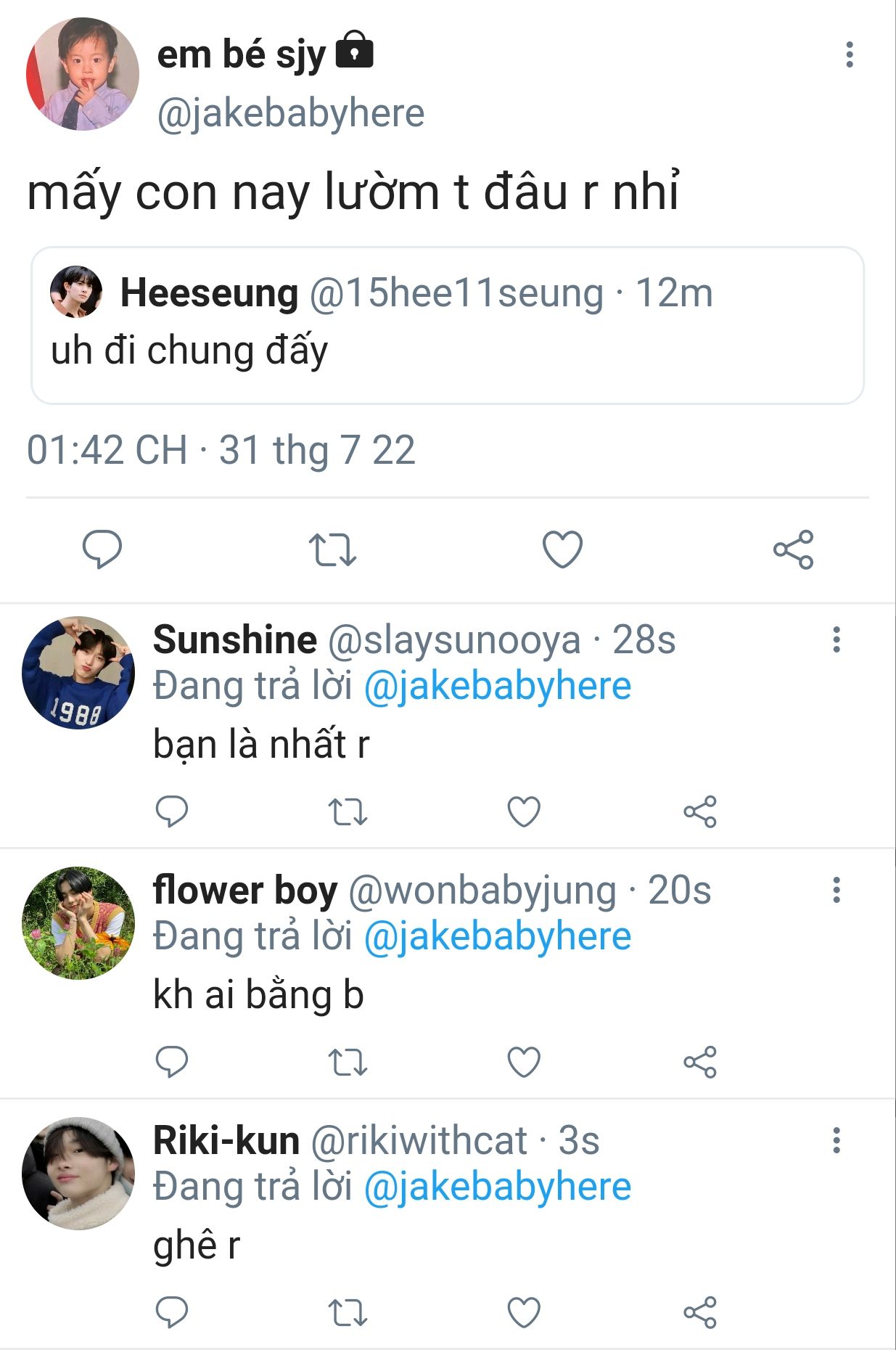Share the main tweet
Viewport: 896px width, 1350px height.
coord(793,549)
